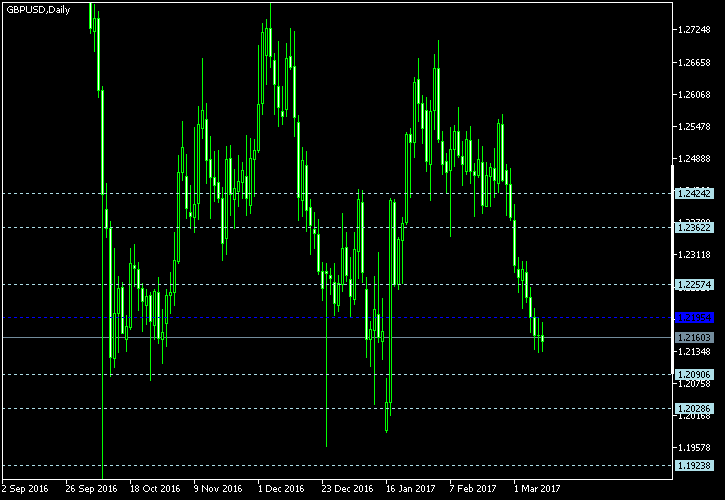This screenshot has height=500, width=725.
Task: Select the 1.20906 pivot level label
Action: pos(694,375)
